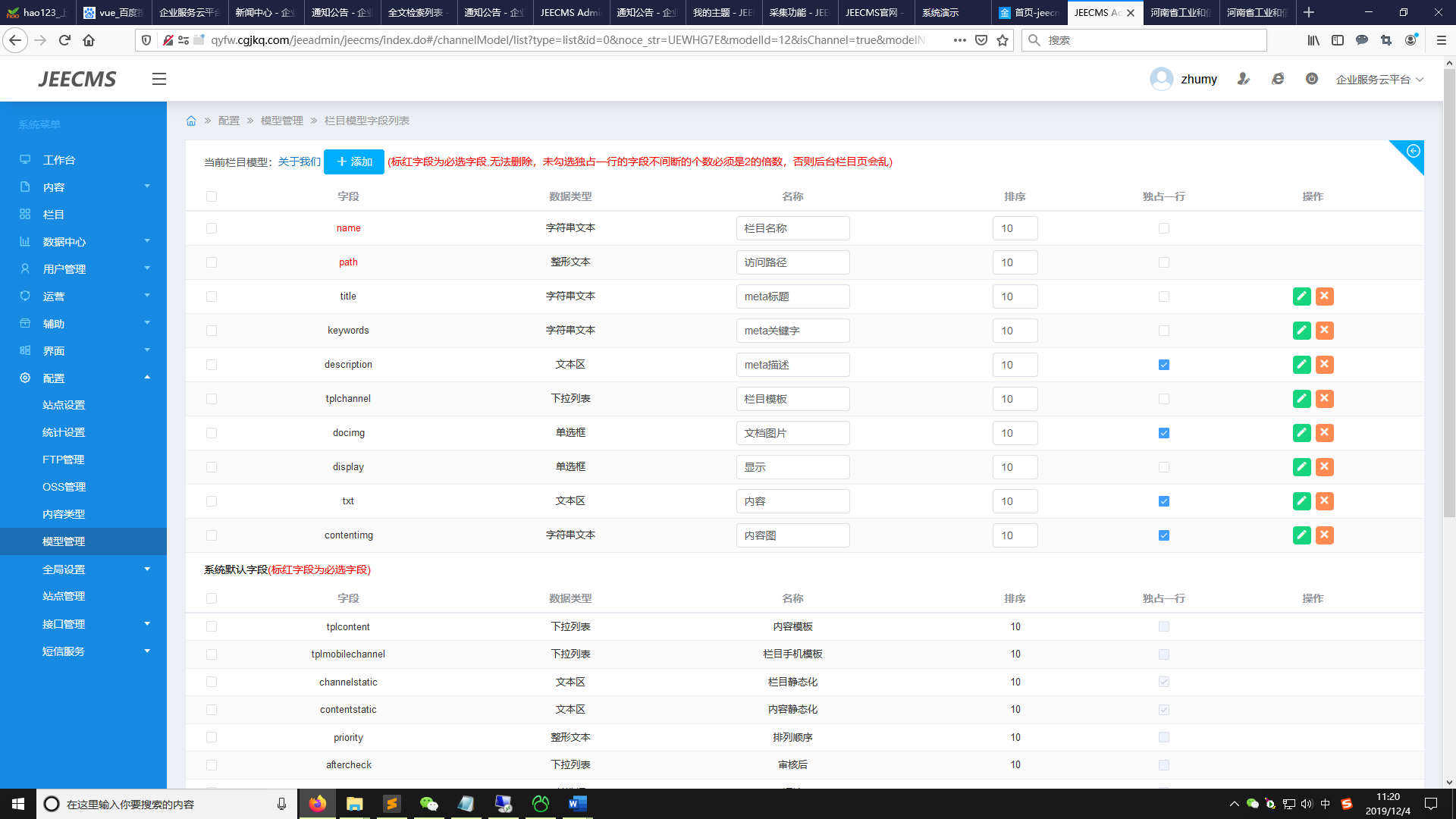The height and width of the screenshot is (819, 1456).
Task: Click the power logout icon in header
Action: tap(1311, 79)
